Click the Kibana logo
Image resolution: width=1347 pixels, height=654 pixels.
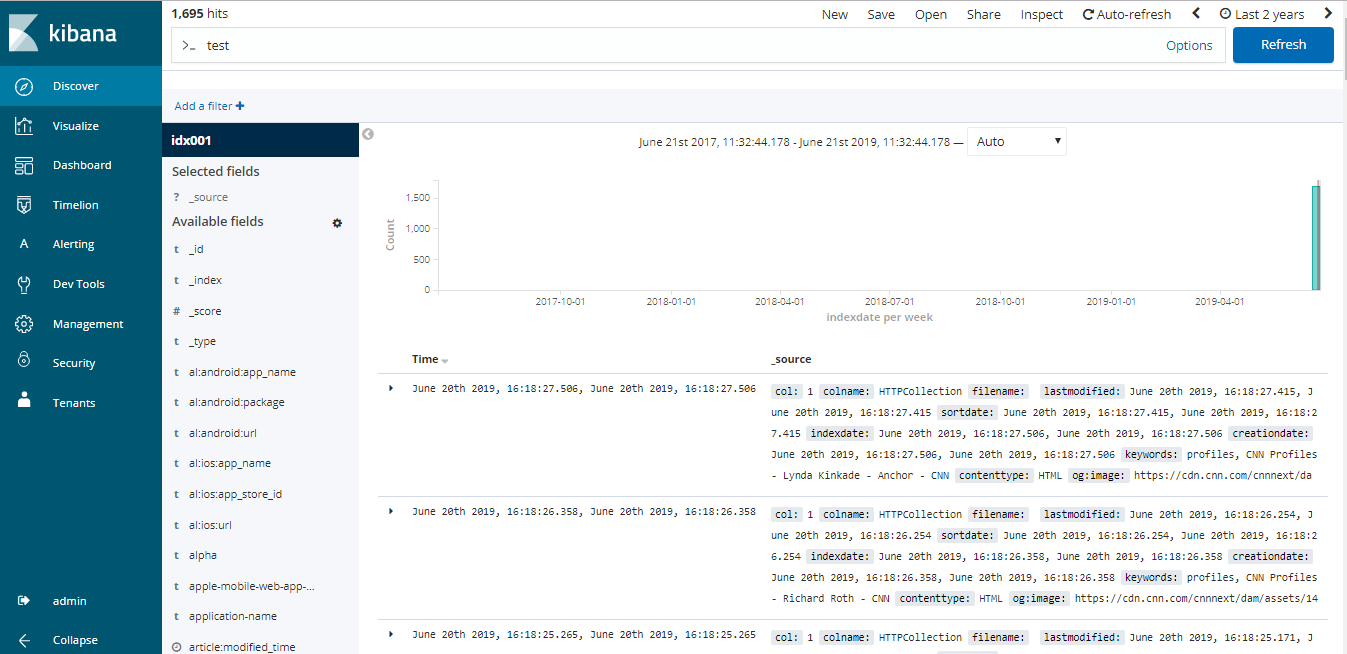[62, 33]
